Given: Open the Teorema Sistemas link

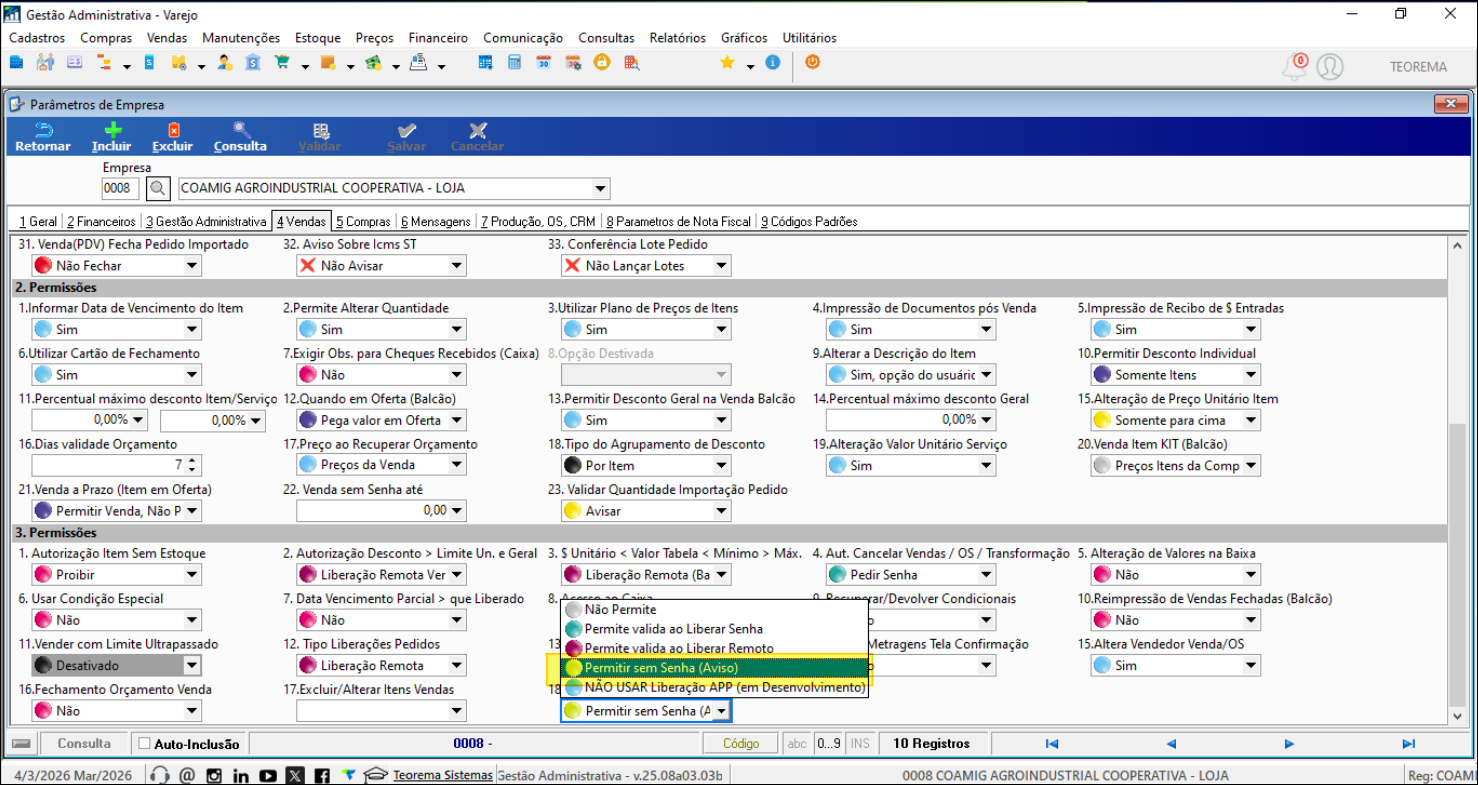Looking at the screenshot, I should pyautogui.click(x=442, y=775).
